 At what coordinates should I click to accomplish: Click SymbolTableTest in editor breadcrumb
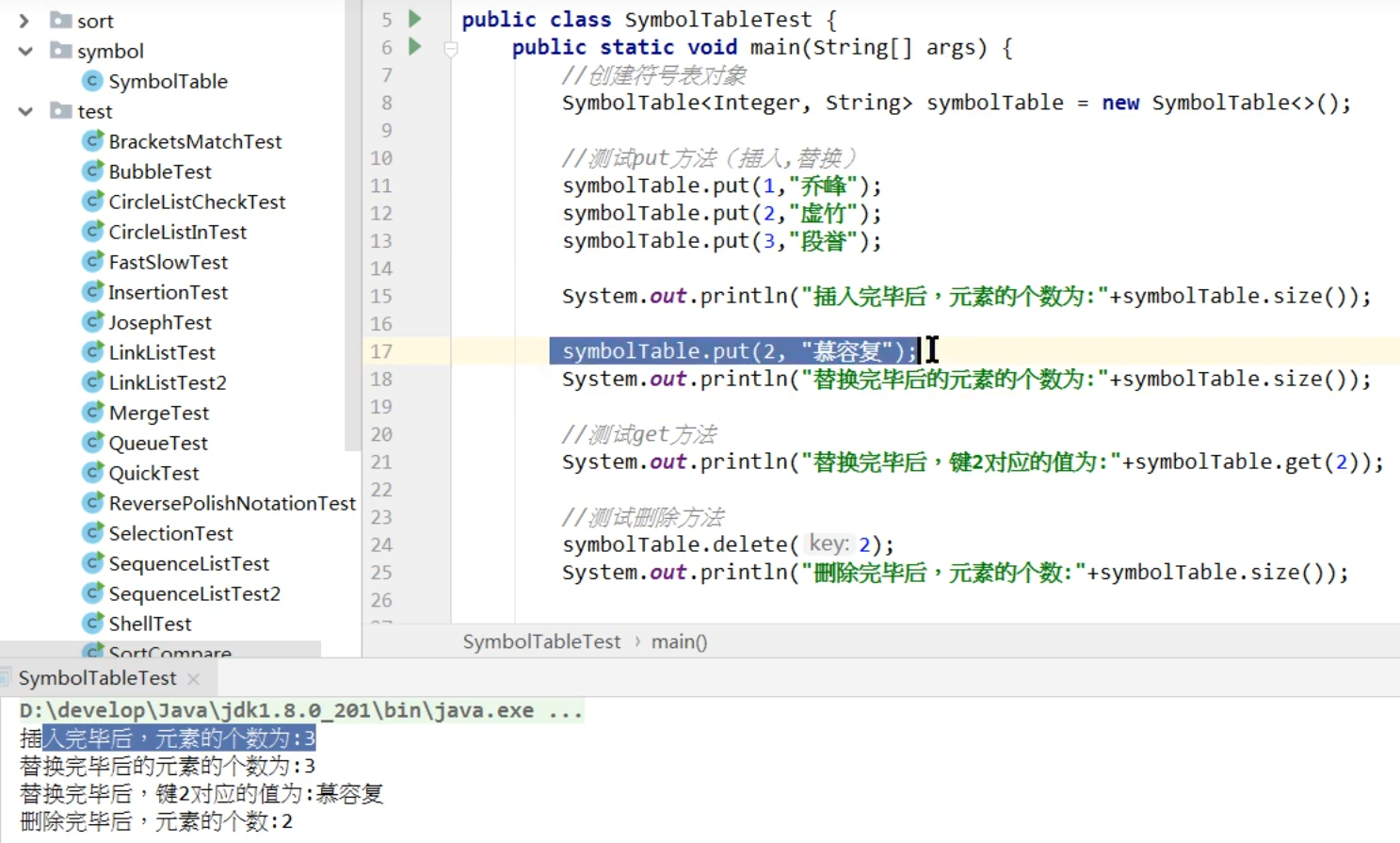click(541, 641)
